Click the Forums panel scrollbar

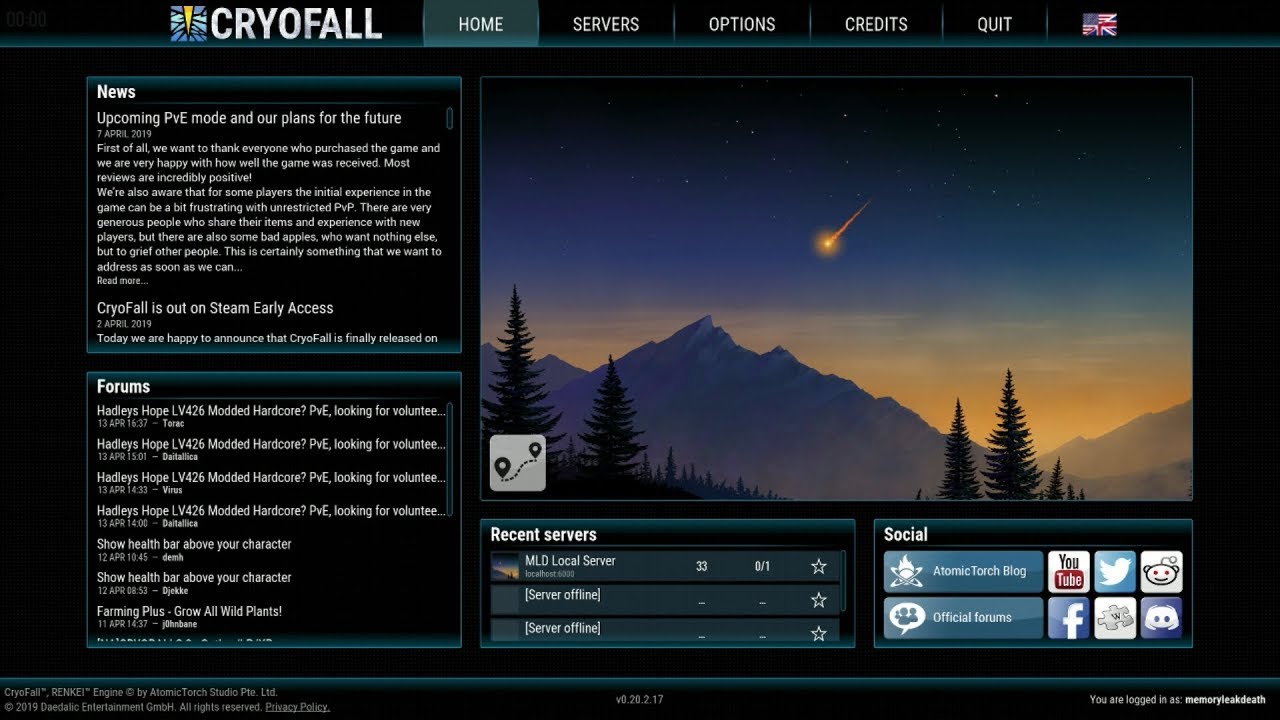450,458
